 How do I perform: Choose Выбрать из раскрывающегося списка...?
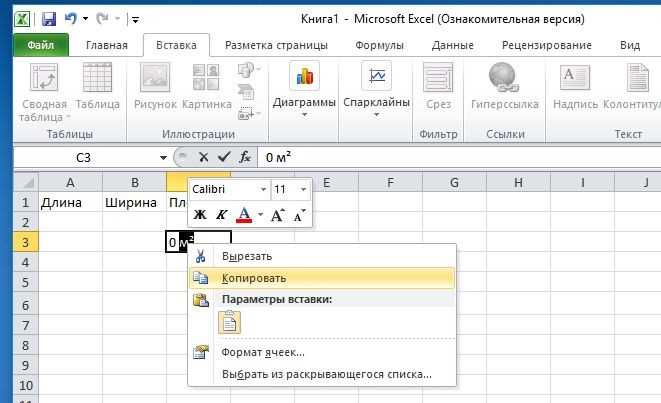tap(322, 374)
